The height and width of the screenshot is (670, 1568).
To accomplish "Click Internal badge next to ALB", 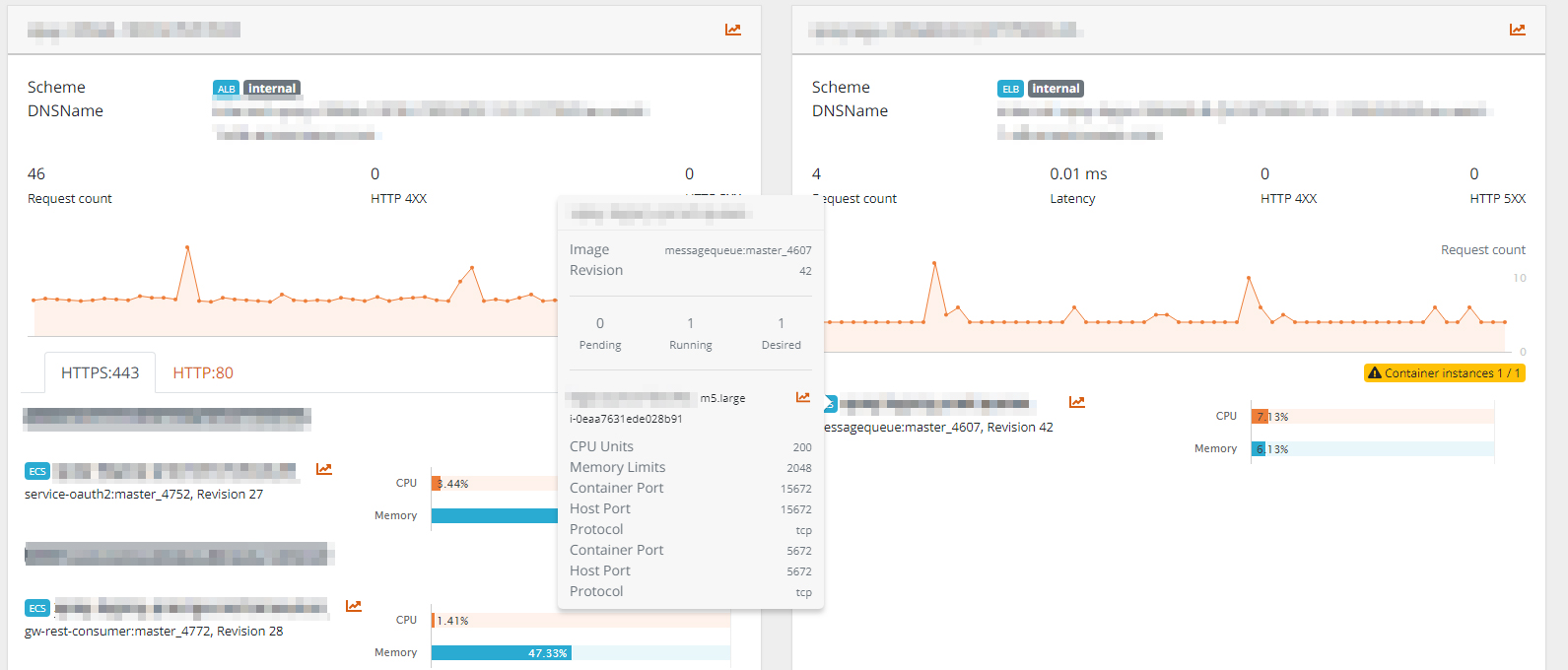I will pyautogui.click(x=272, y=89).
